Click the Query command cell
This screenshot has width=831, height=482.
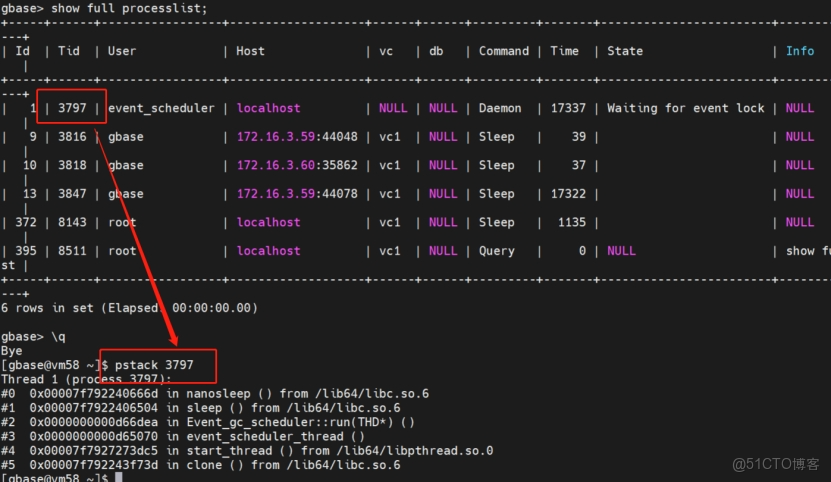(x=496, y=251)
